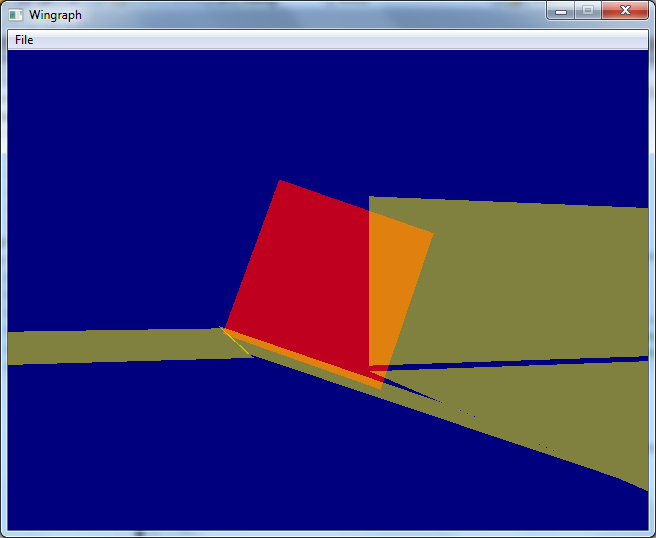This screenshot has height=538, width=656.
Task: Click the Wingraph app icon in title bar
Action: 16,15
